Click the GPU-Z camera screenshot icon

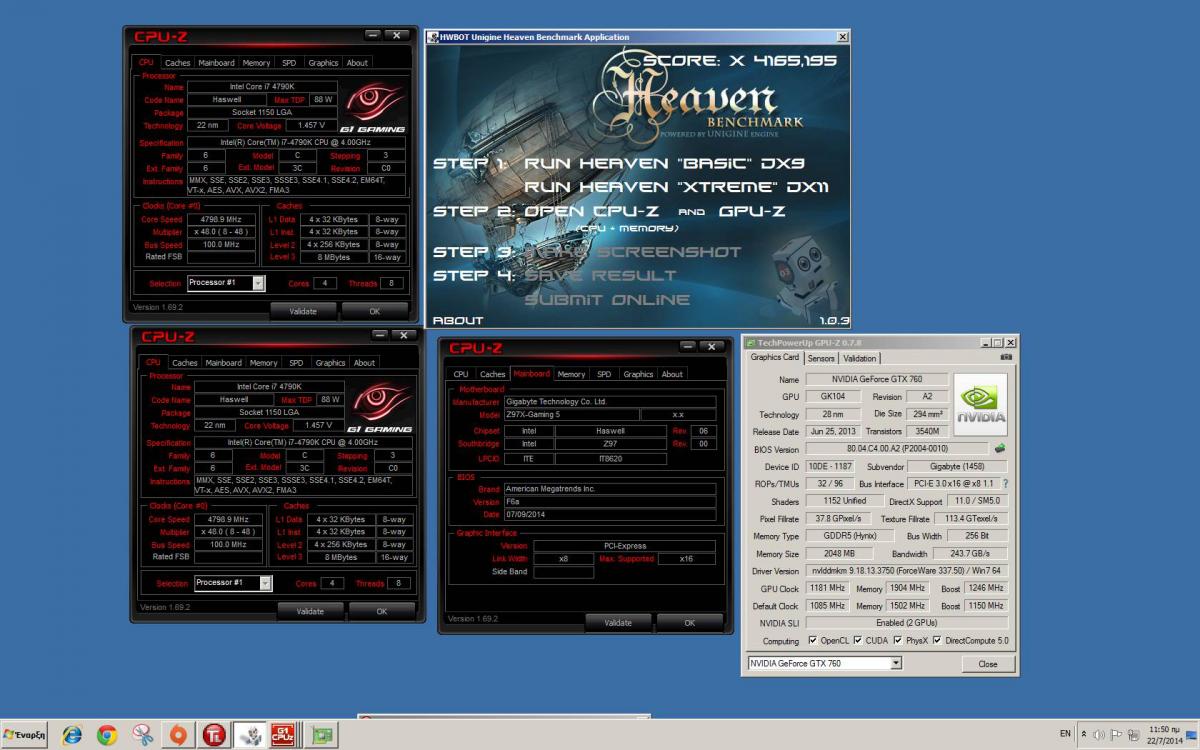click(1006, 357)
